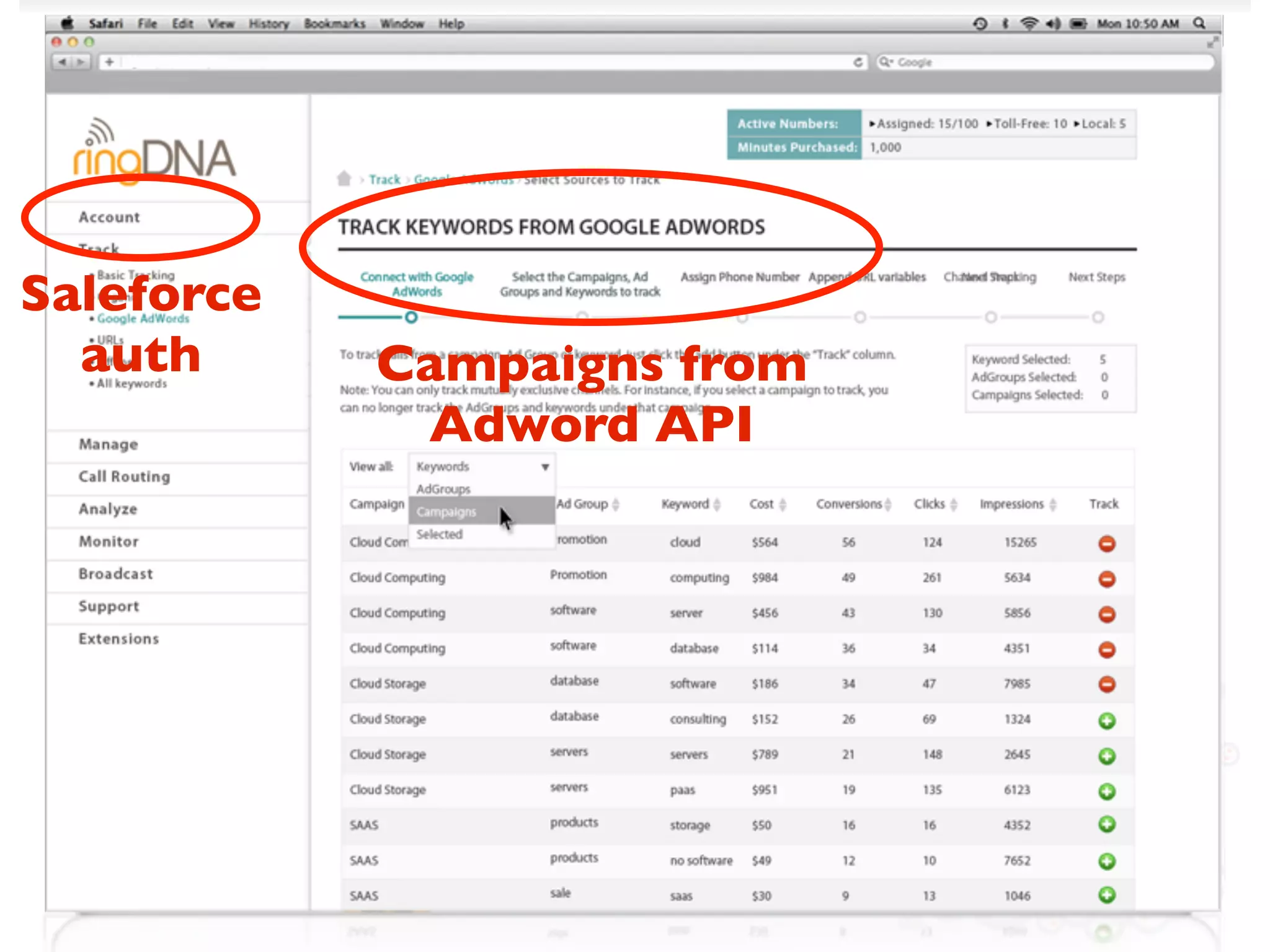Viewport: 1270px width, 952px height.
Task: Choose AdGroups in the View all list
Action: pos(443,489)
